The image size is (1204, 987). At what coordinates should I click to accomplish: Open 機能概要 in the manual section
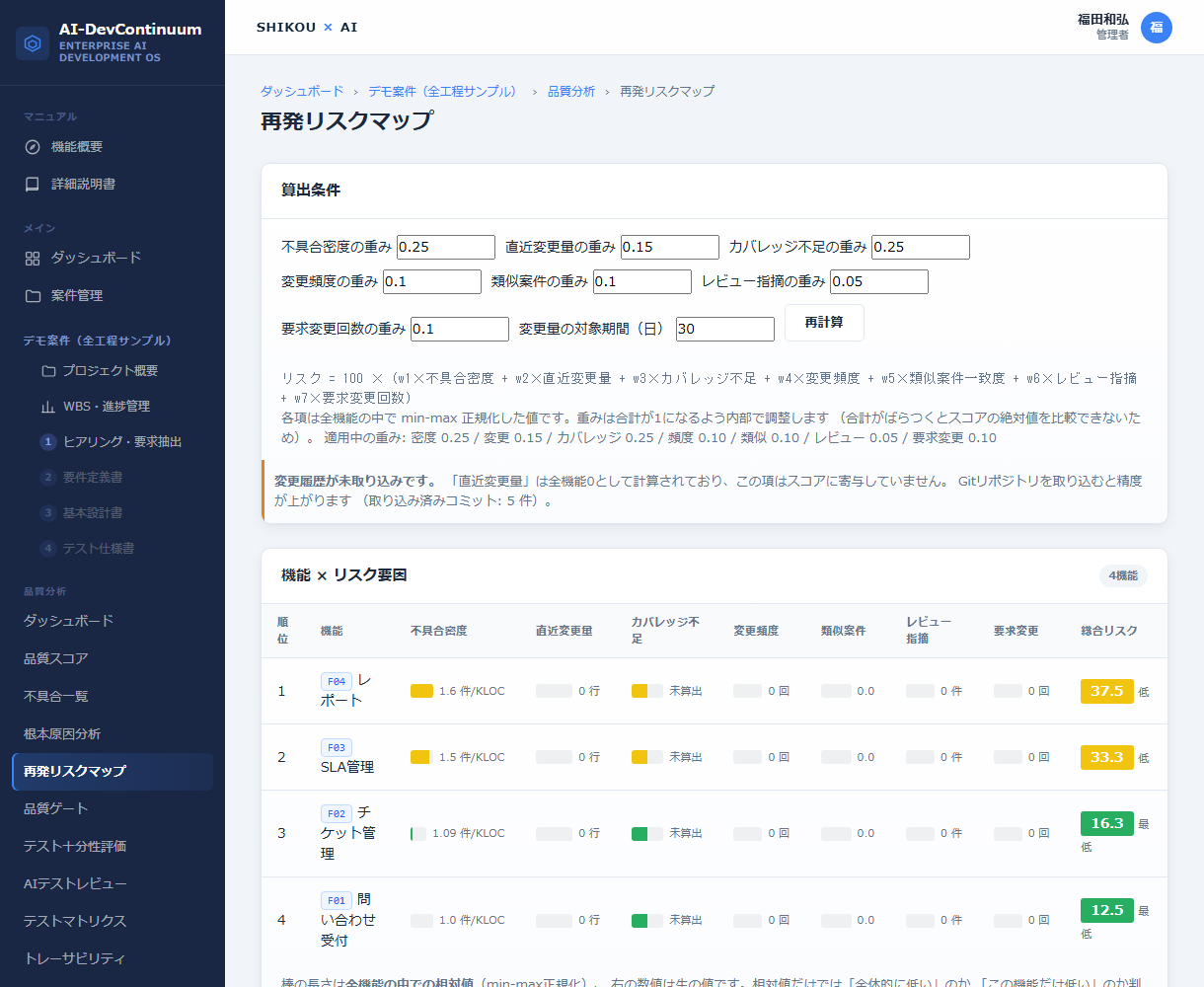pos(113,147)
